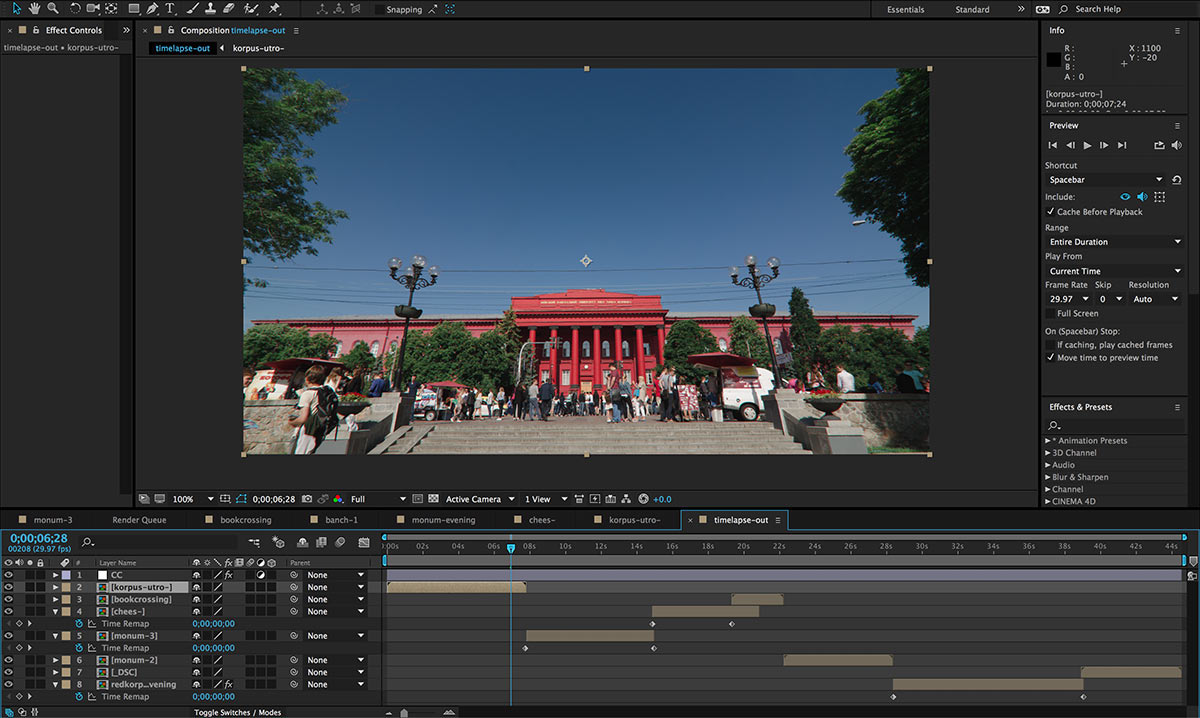
Task: Switch to the monum-evening timeline tab
Action: pyautogui.click(x=443, y=520)
